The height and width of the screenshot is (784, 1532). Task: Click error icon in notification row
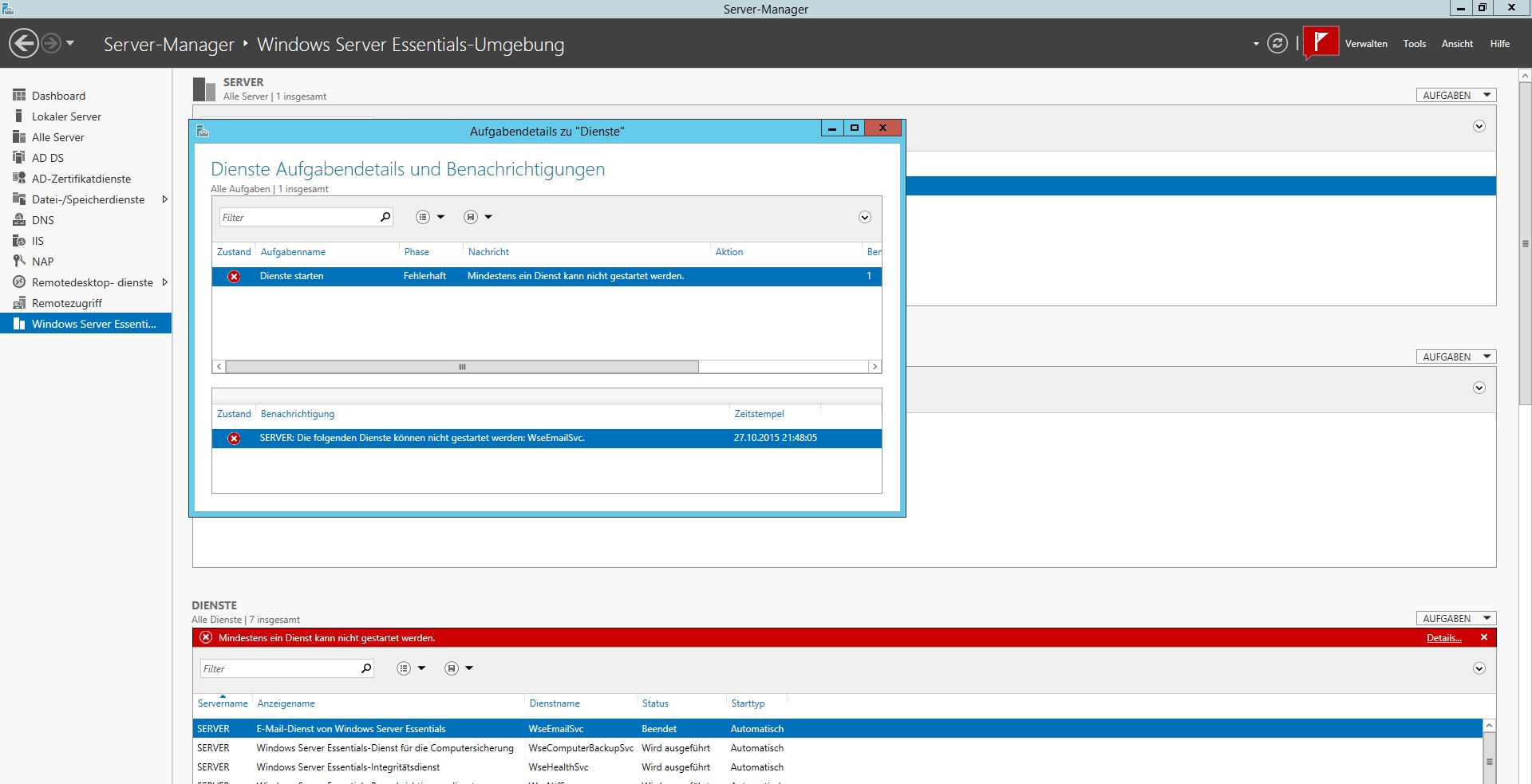point(234,438)
